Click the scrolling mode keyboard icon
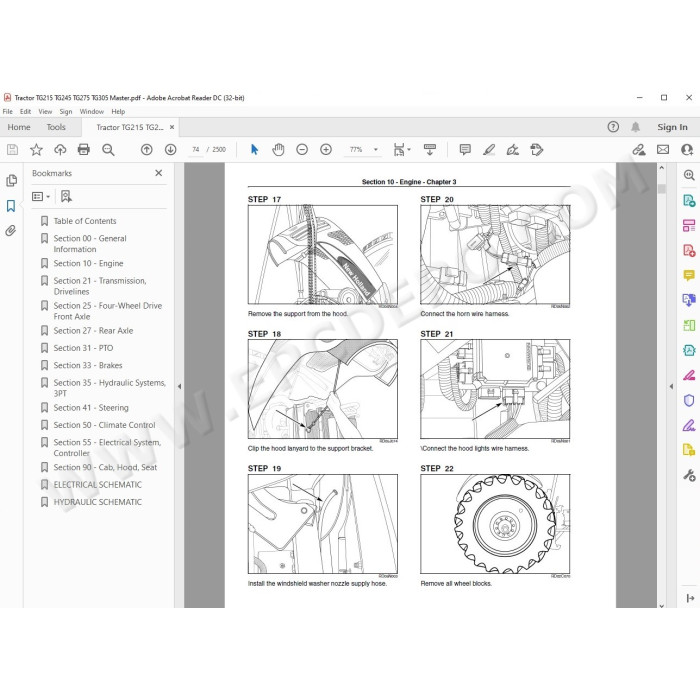Image resolution: width=700 pixels, height=700 pixels. [x=429, y=150]
